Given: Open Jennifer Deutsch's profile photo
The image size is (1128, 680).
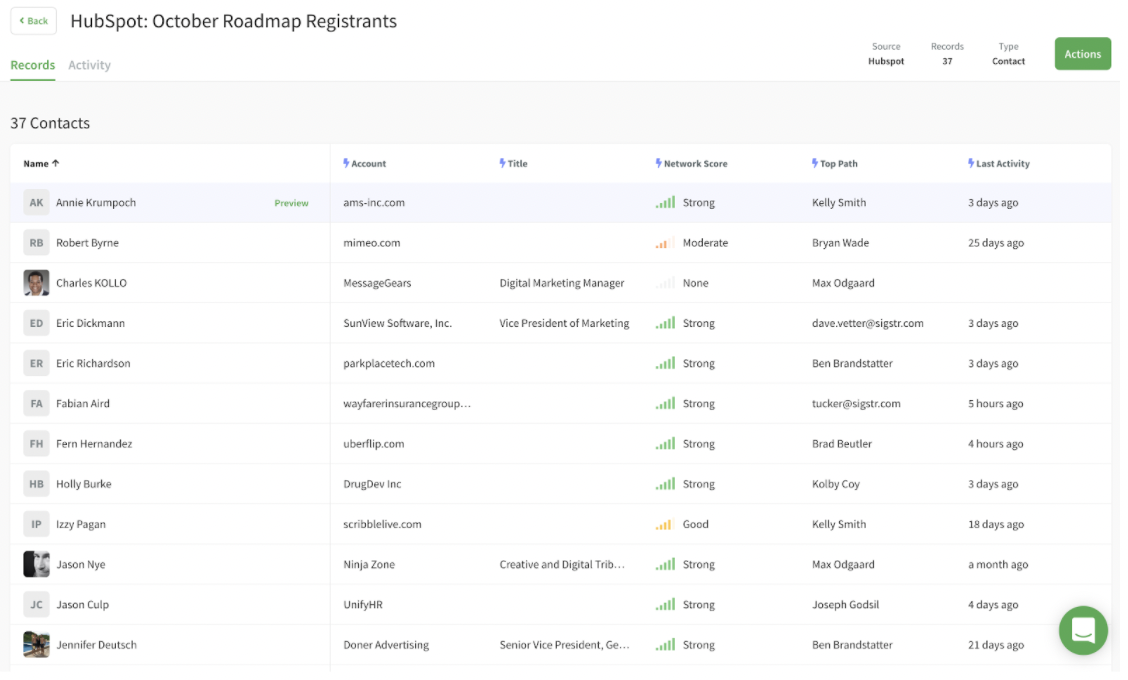Looking at the screenshot, I should coord(36,645).
